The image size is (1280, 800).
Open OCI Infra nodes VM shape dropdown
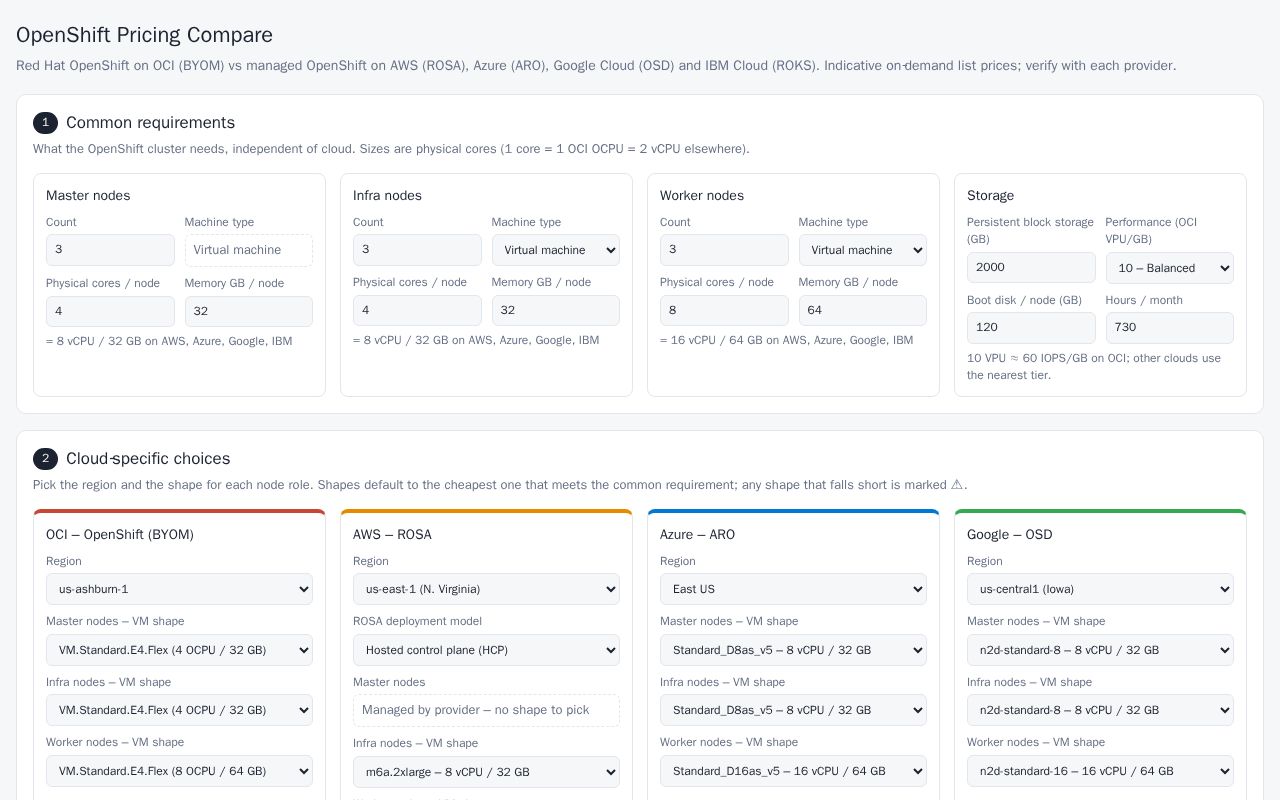[180, 710]
